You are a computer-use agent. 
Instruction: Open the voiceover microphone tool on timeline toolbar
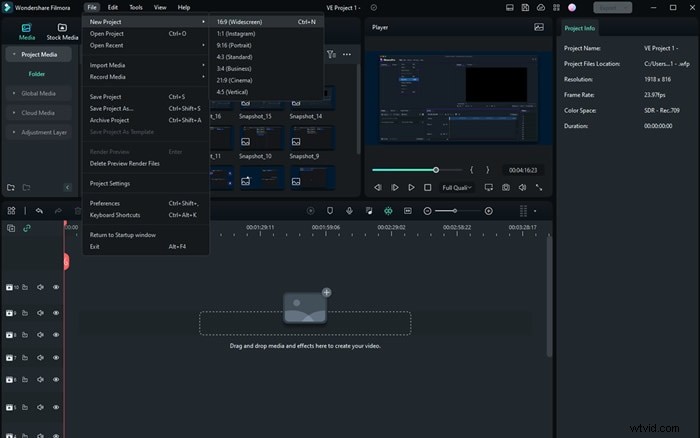(x=349, y=211)
